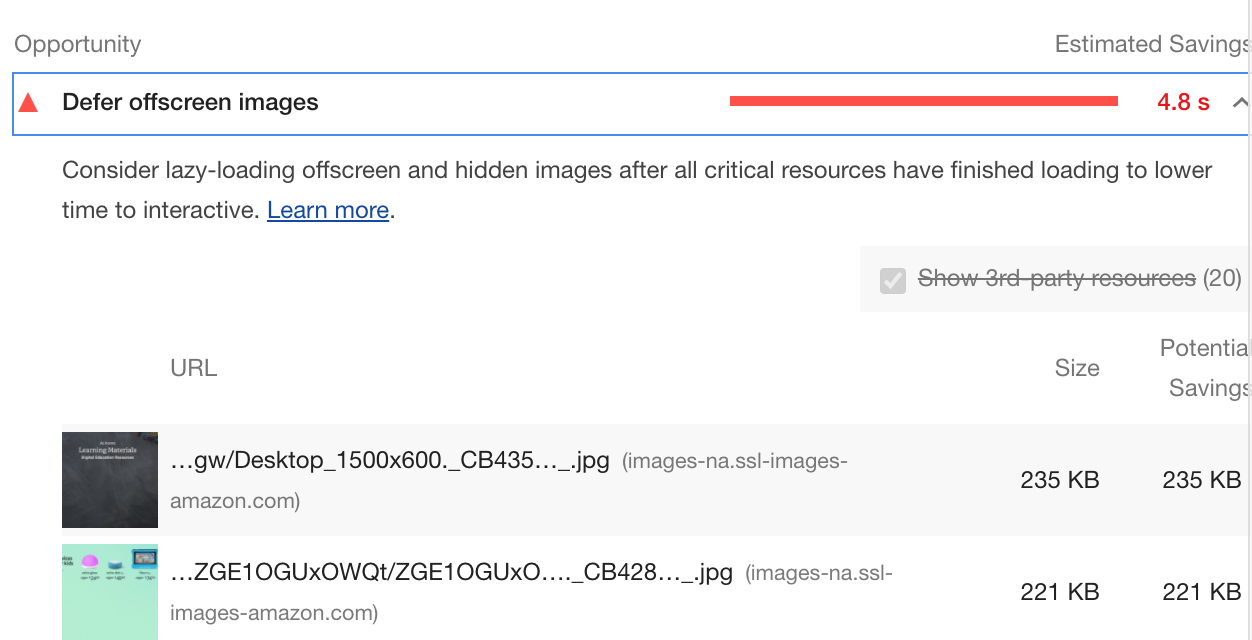Screen dimensions: 1252x640
Task: Click the green product banner thumbnail
Action: [110, 592]
